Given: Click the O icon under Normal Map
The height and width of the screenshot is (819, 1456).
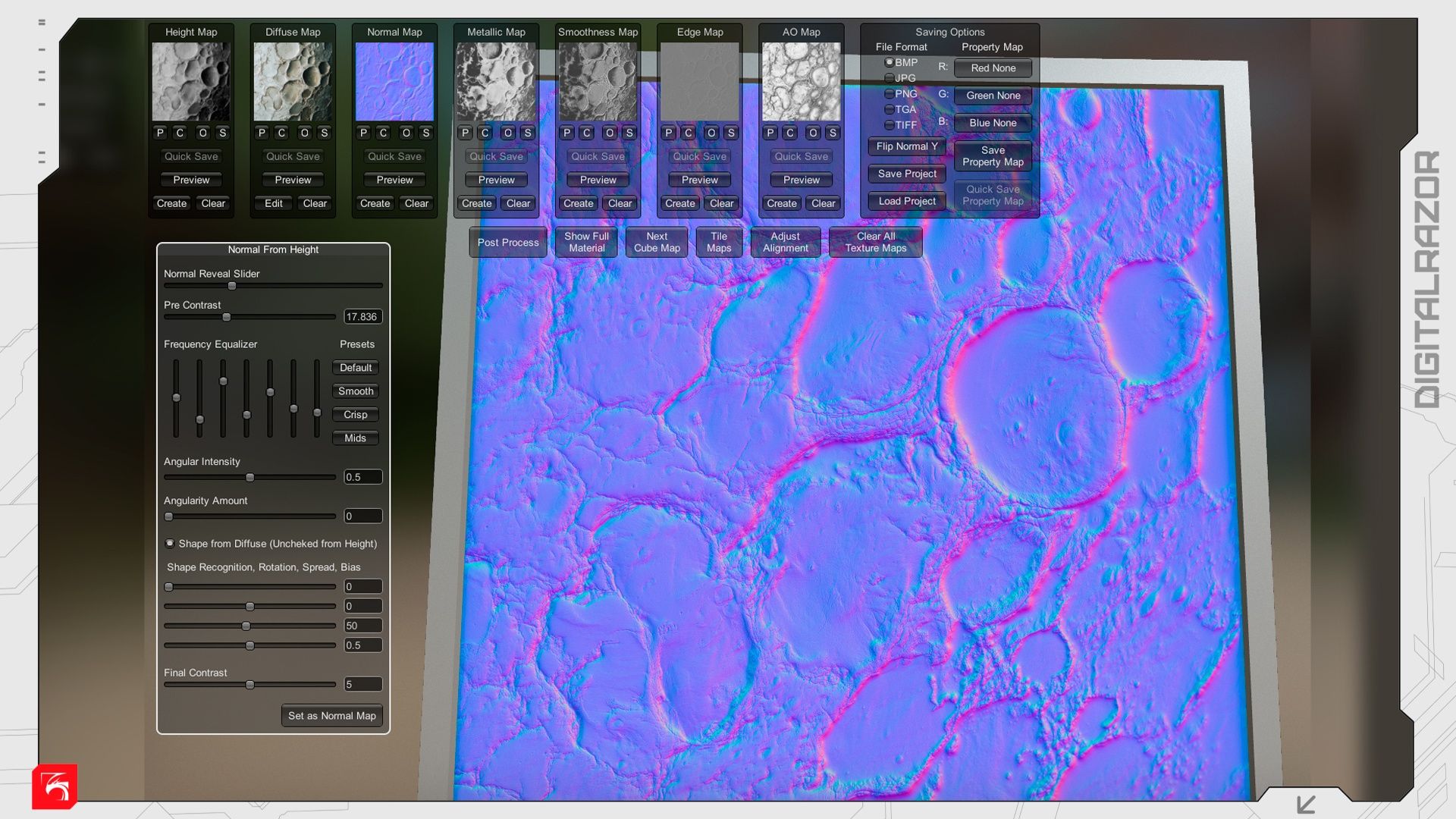Looking at the screenshot, I should [x=406, y=133].
